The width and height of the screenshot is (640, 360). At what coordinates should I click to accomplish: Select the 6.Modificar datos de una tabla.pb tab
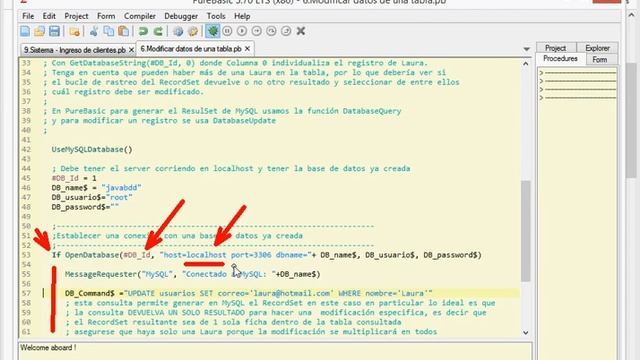pos(191,49)
